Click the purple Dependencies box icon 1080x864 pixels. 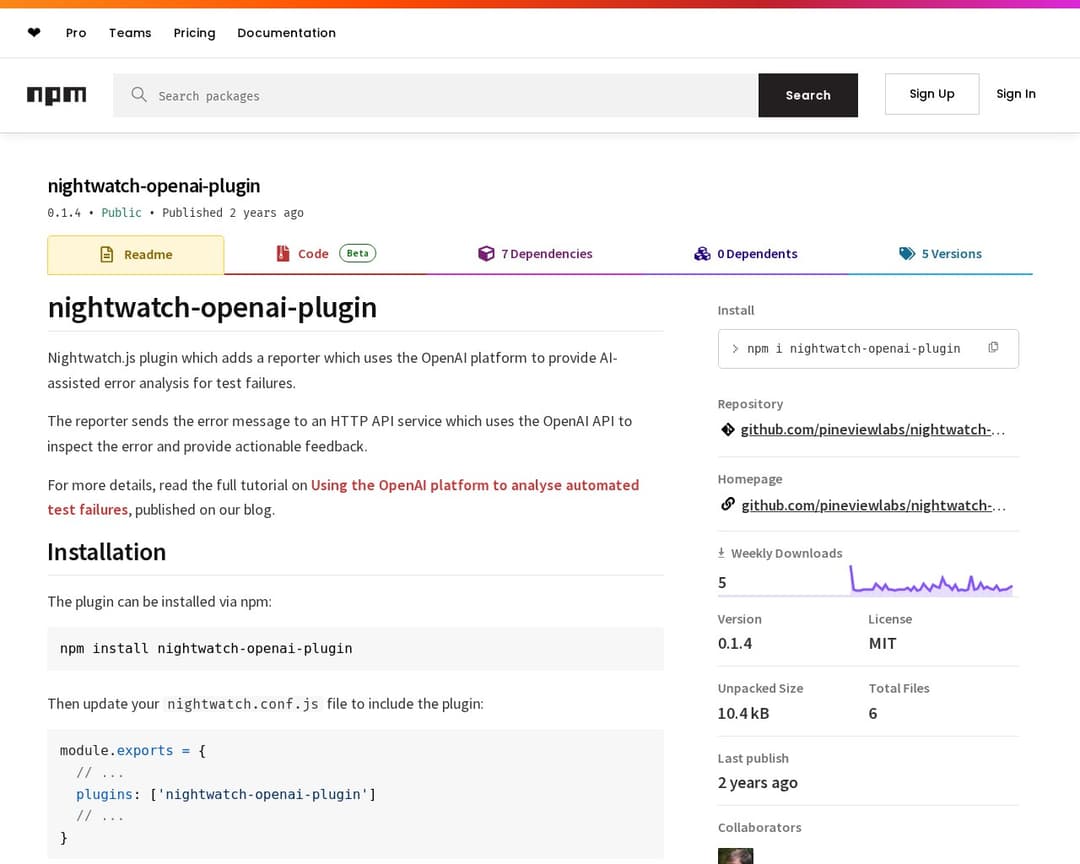point(486,254)
